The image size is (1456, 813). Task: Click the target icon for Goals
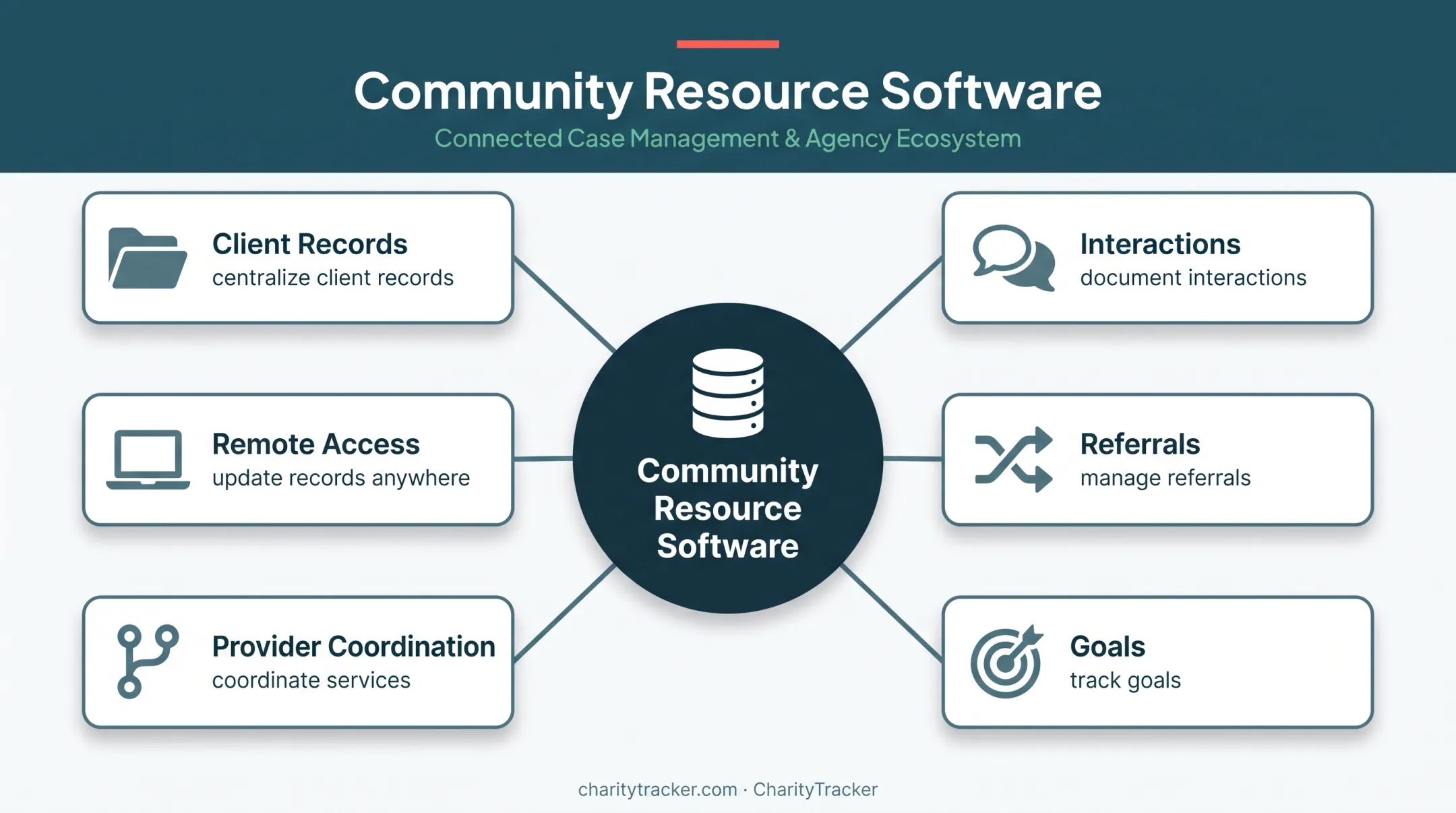coord(1007,661)
